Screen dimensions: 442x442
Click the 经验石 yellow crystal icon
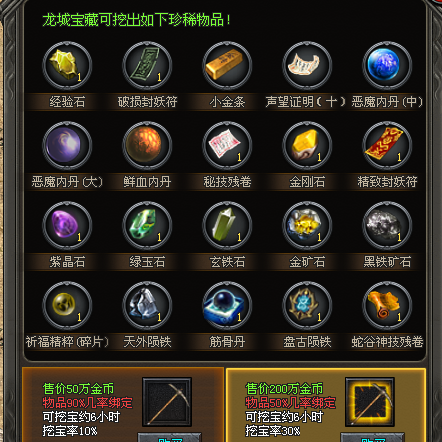67,65
